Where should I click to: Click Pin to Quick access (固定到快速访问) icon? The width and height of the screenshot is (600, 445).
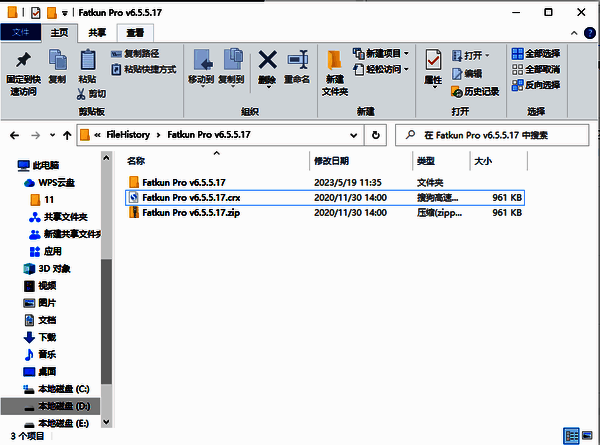pyautogui.click(x=22, y=66)
